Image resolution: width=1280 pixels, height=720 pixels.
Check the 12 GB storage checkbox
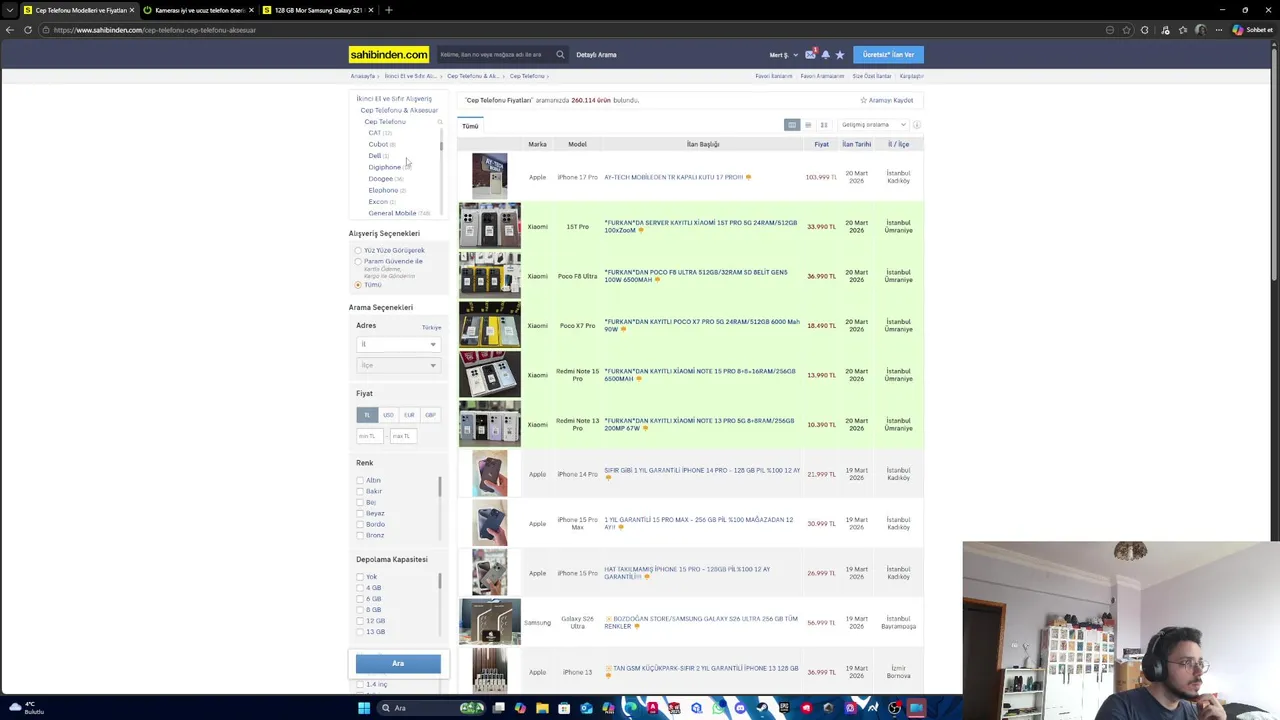click(x=360, y=621)
